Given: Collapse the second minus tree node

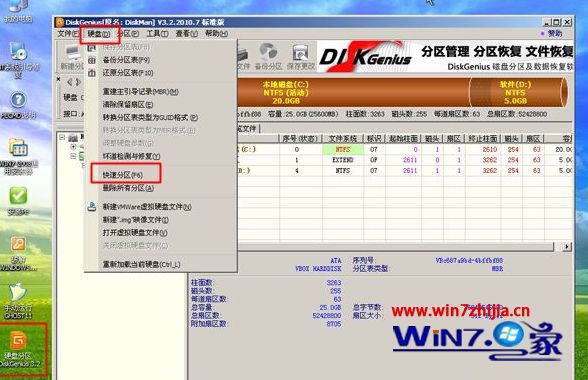Looking at the screenshot, I should pyautogui.click(x=74, y=156).
